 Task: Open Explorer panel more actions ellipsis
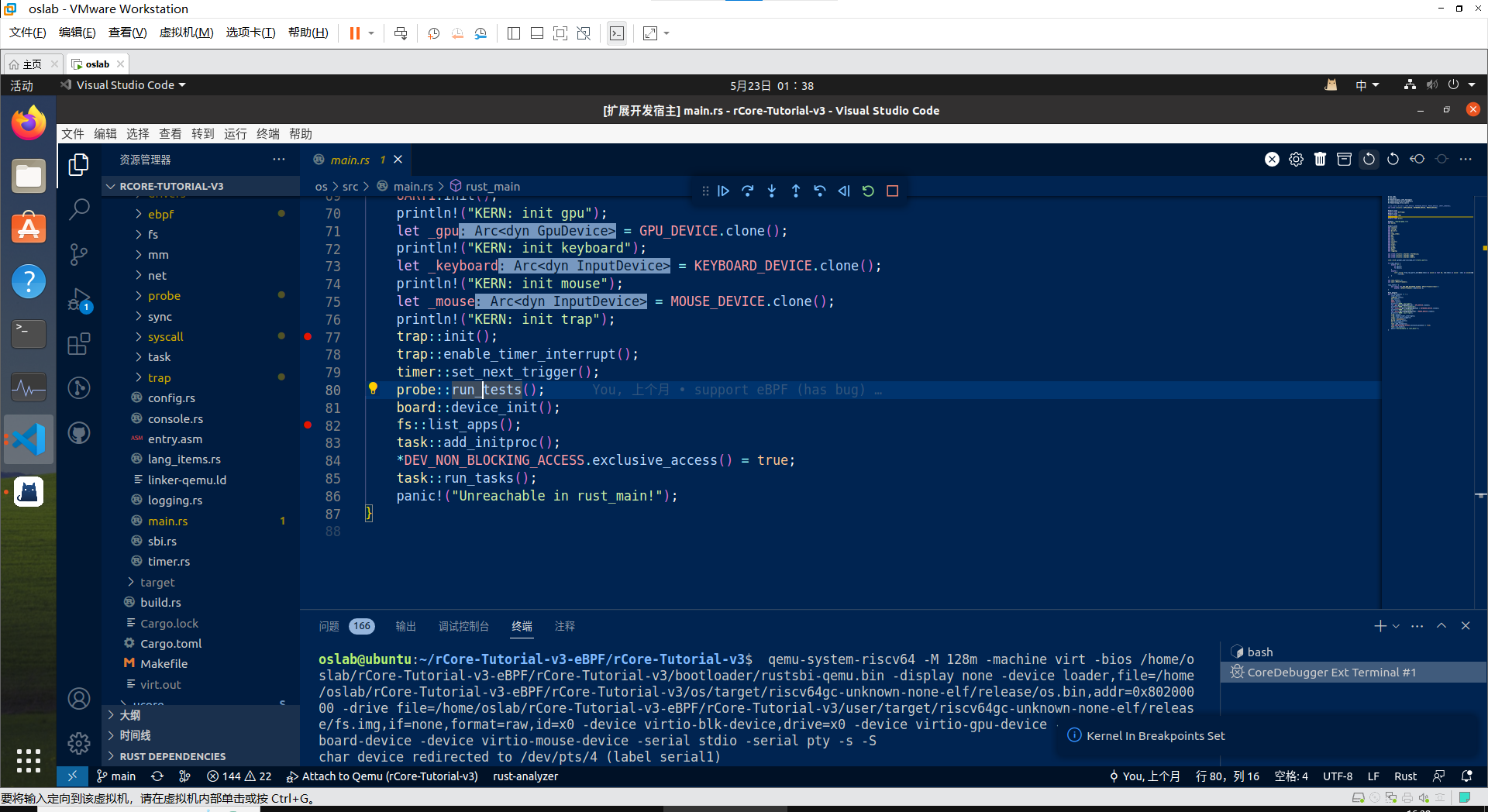tap(279, 160)
